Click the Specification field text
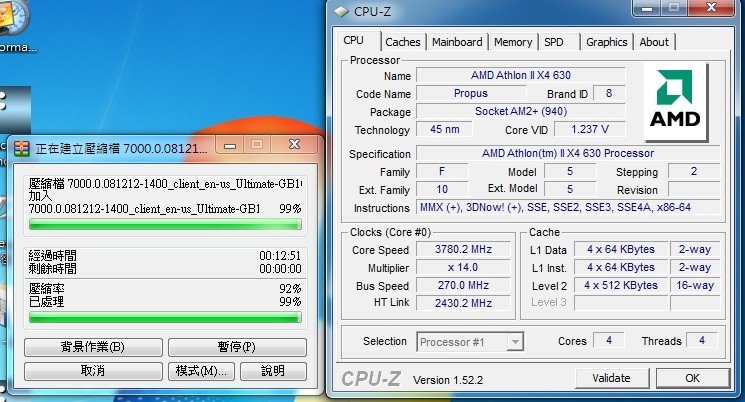This screenshot has width=745, height=402. (568, 153)
